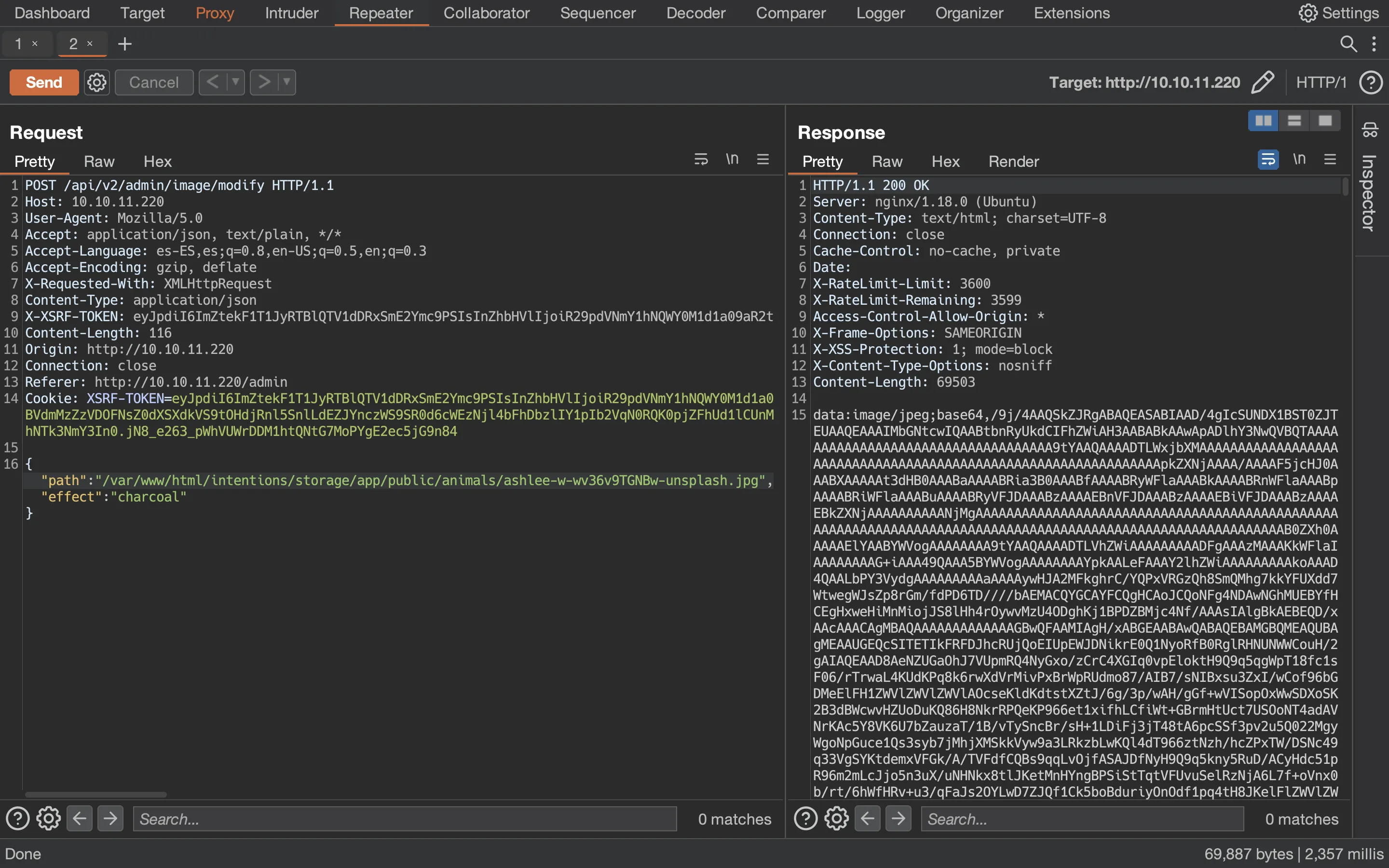The height and width of the screenshot is (868, 1389).
Task: Open Request search help icon
Action: 18,819
